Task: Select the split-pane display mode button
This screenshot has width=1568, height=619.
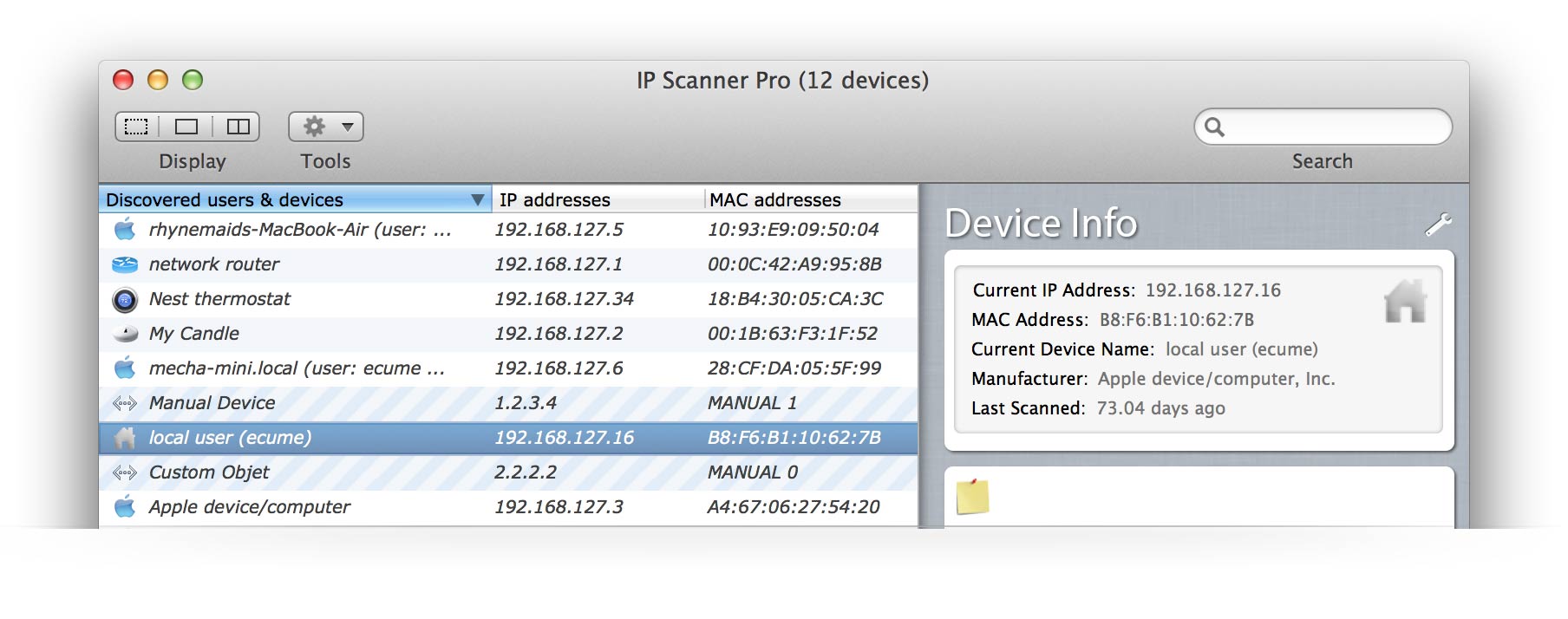Action: [x=237, y=127]
